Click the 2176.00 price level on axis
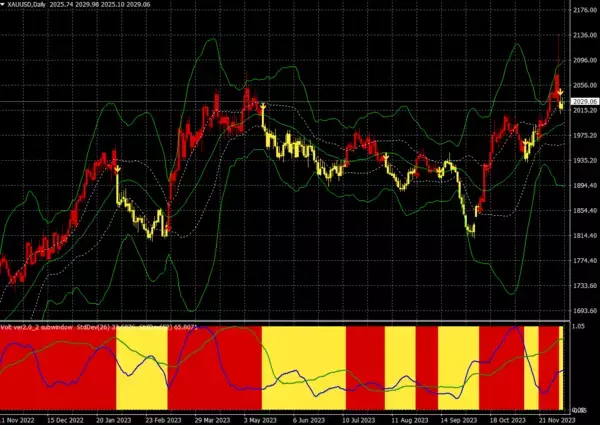This screenshot has width=600, height=425. (584, 11)
